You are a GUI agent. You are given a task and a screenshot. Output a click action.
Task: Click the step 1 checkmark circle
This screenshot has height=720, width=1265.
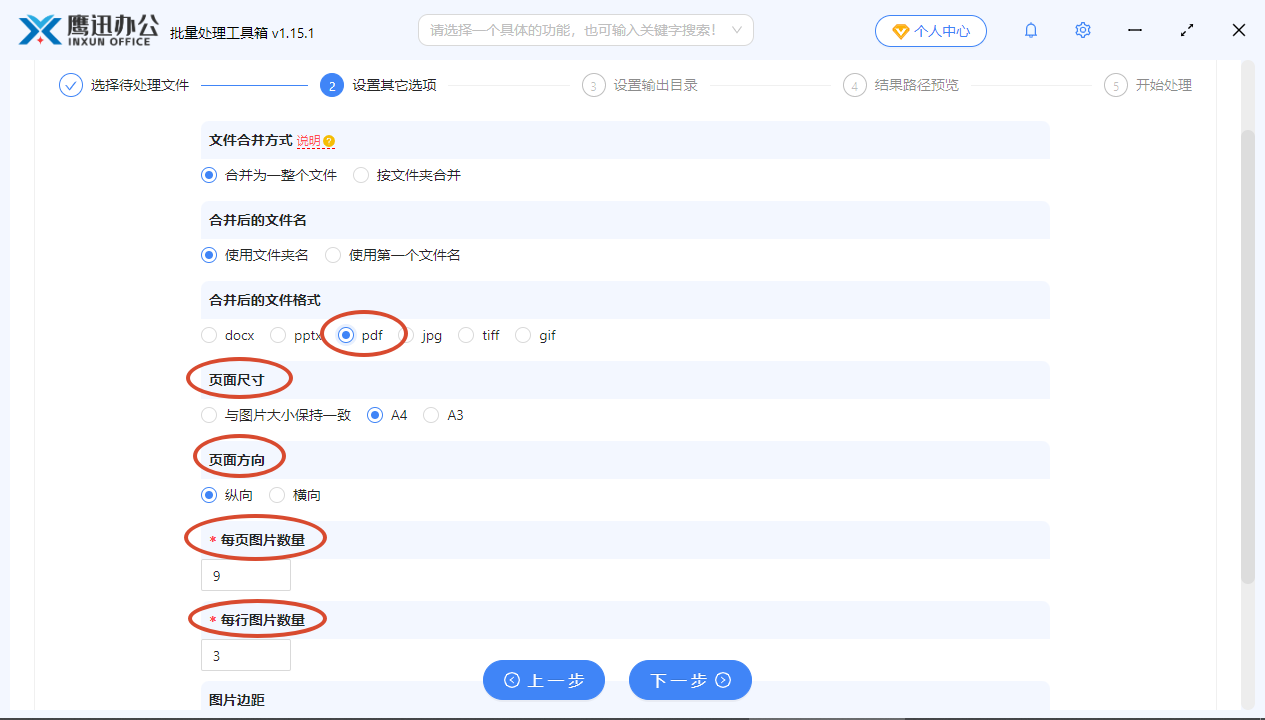click(70, 85)
